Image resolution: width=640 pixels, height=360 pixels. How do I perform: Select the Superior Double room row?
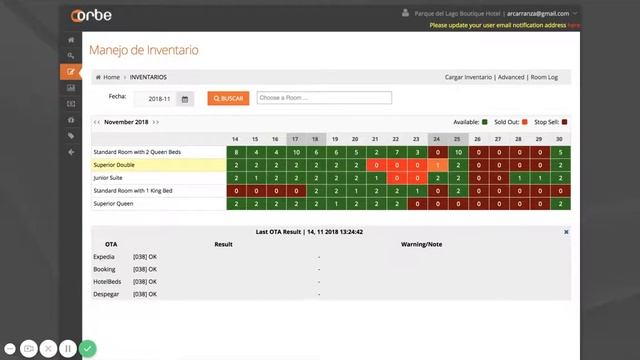point(159,165)
